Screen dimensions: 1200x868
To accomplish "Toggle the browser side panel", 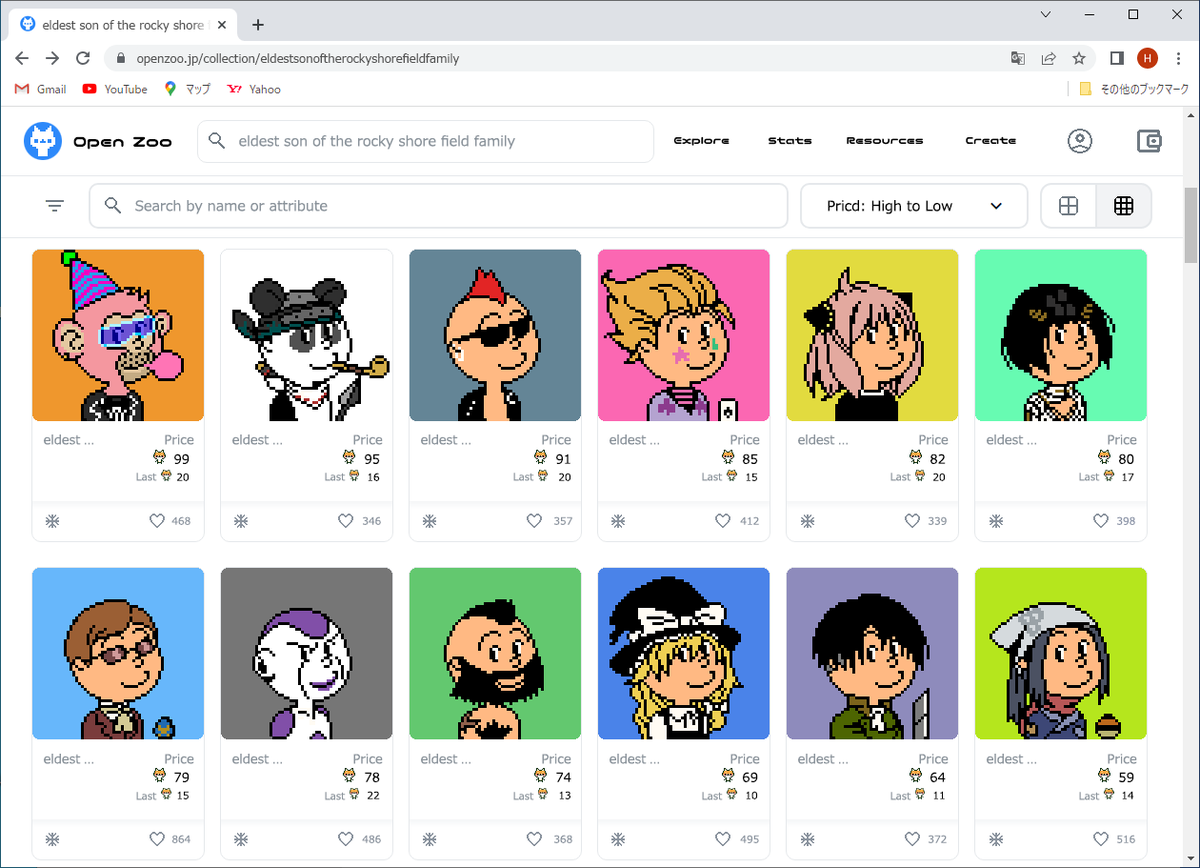I will point(1117,58).
